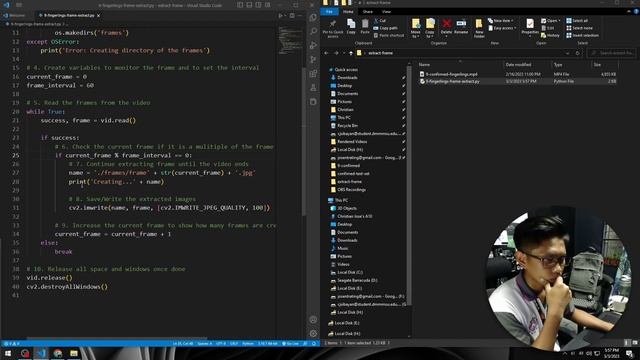Open New item dropdown in ribbon

click(501, 20)
